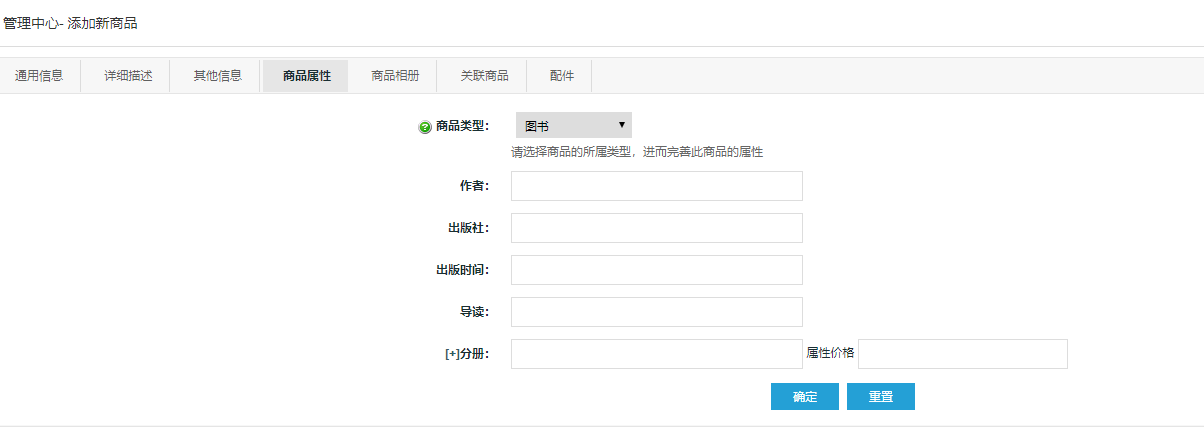Select the 商品属性 tab
This screenshot has height=435, width=1204.
point(306,76)
